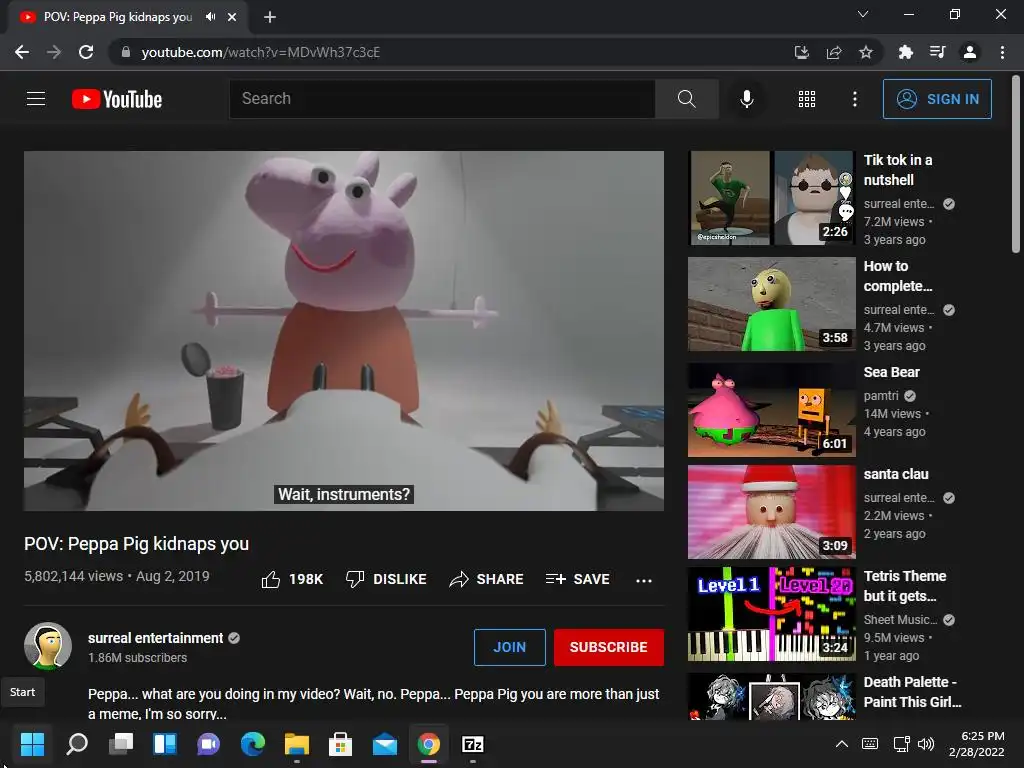Click the JOIN button
The width and height of the screenshot is (1024, 768).
coord(509,647)
